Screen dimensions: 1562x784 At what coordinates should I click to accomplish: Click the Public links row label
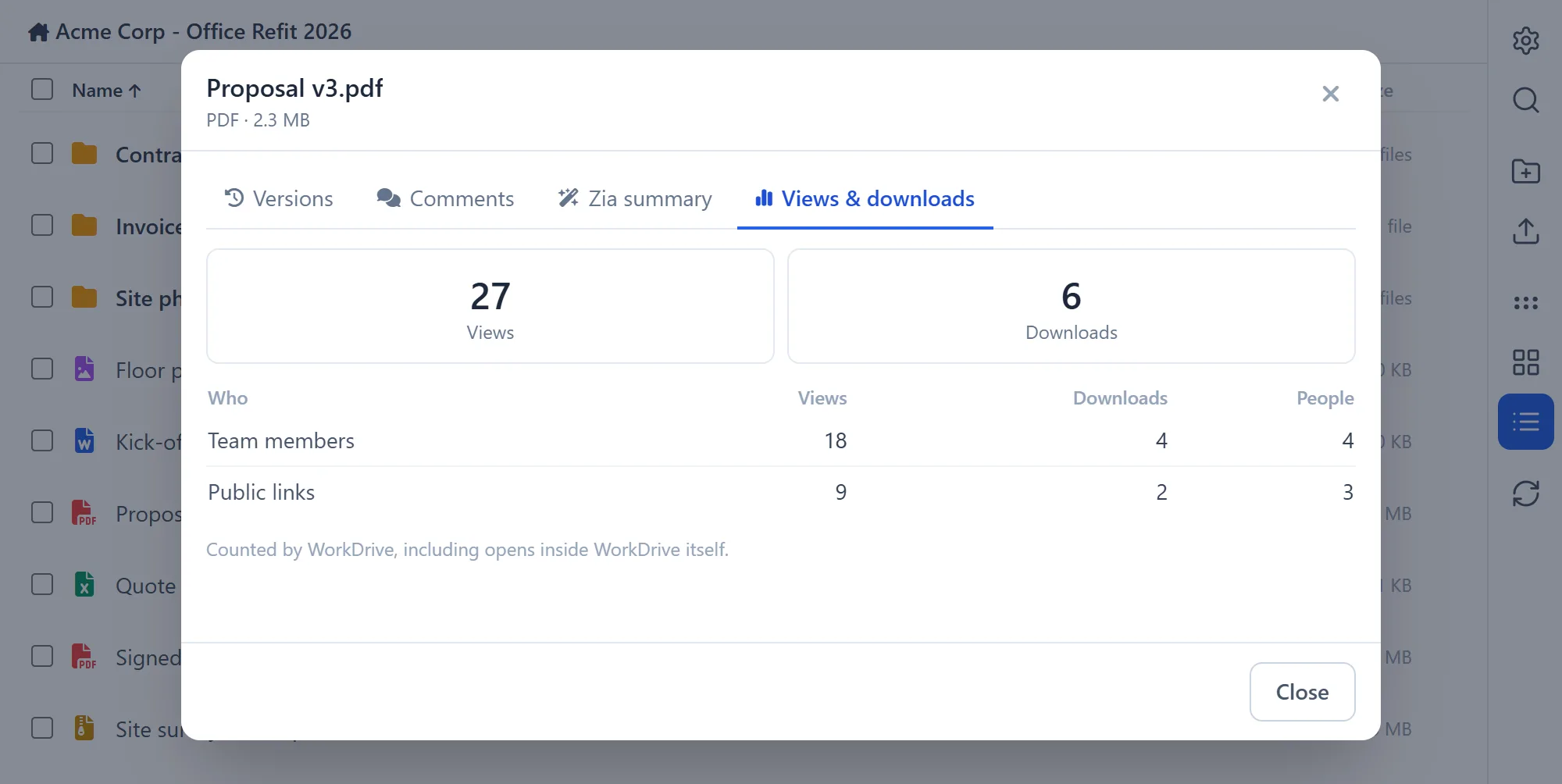tap(261, 493)
